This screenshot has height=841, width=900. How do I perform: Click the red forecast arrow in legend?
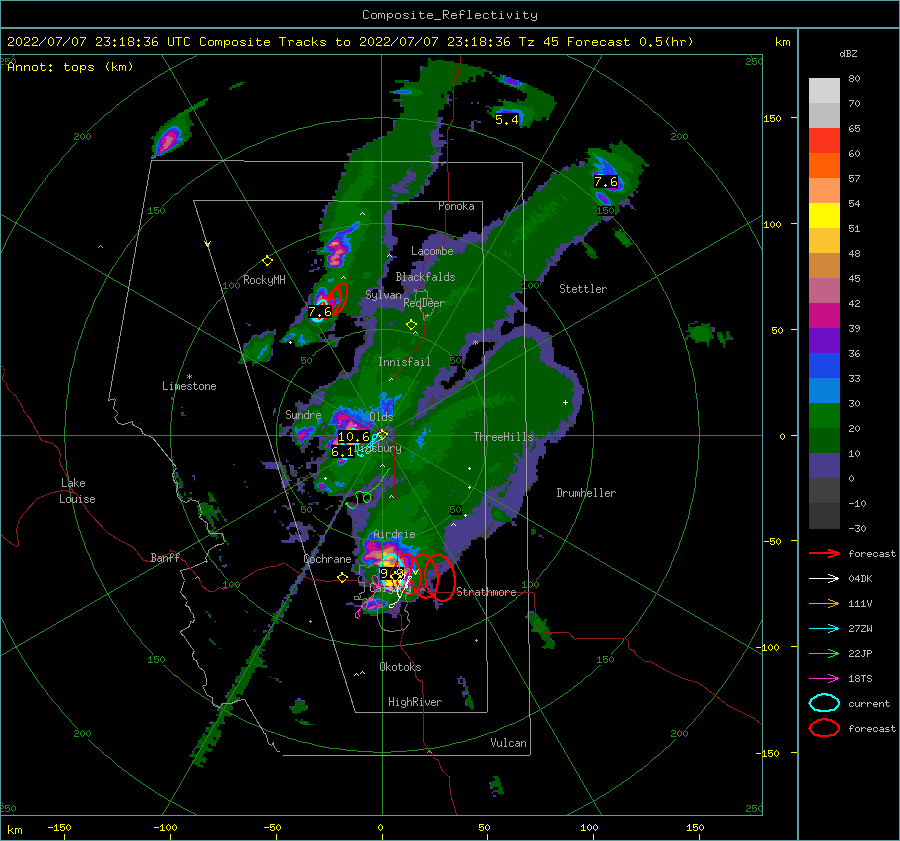tap(824, 553)
